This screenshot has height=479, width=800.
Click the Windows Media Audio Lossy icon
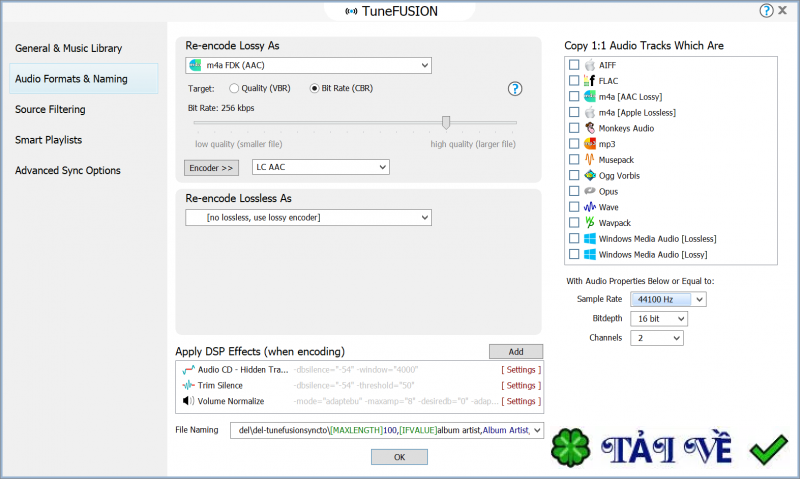[590, 254]
